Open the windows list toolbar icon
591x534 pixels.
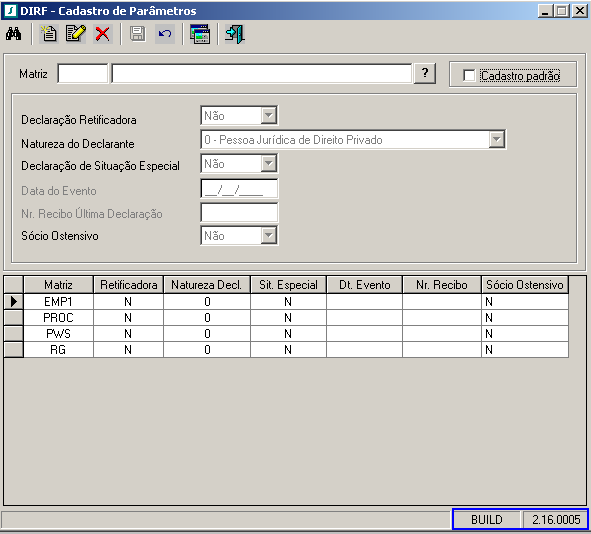[x=200, y=34]
